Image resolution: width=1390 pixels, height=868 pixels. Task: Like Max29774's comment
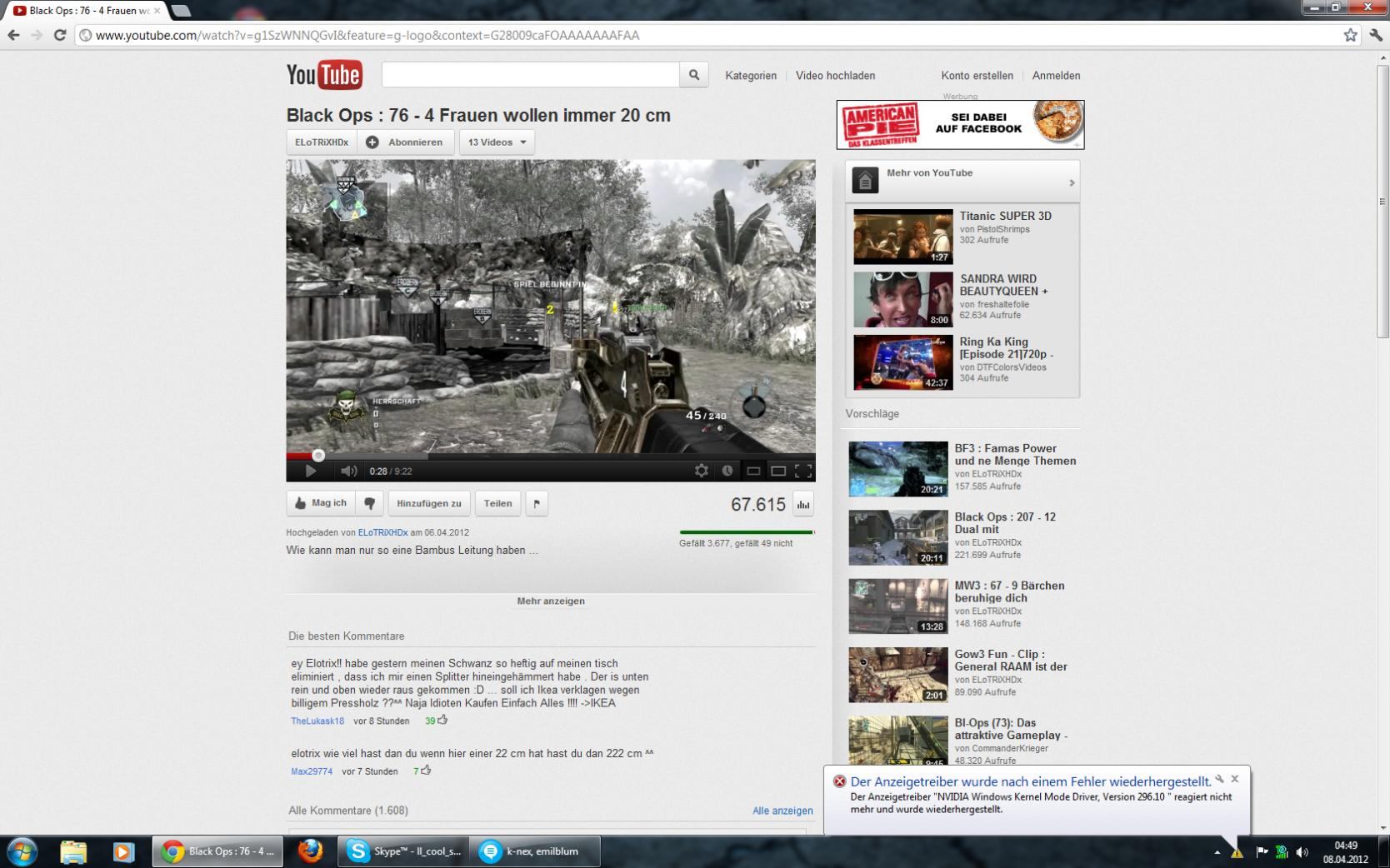click(426, 771)
